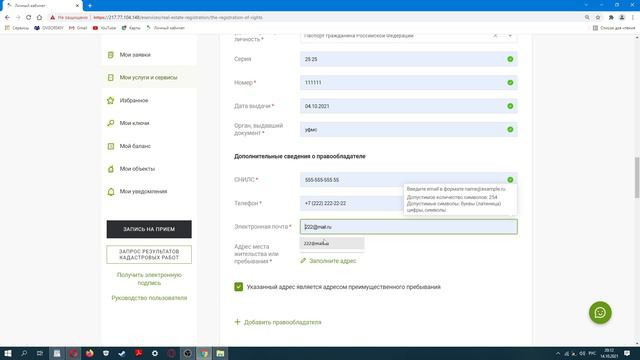Open browser home page
The image size is (640, 360).
(39, 18)
